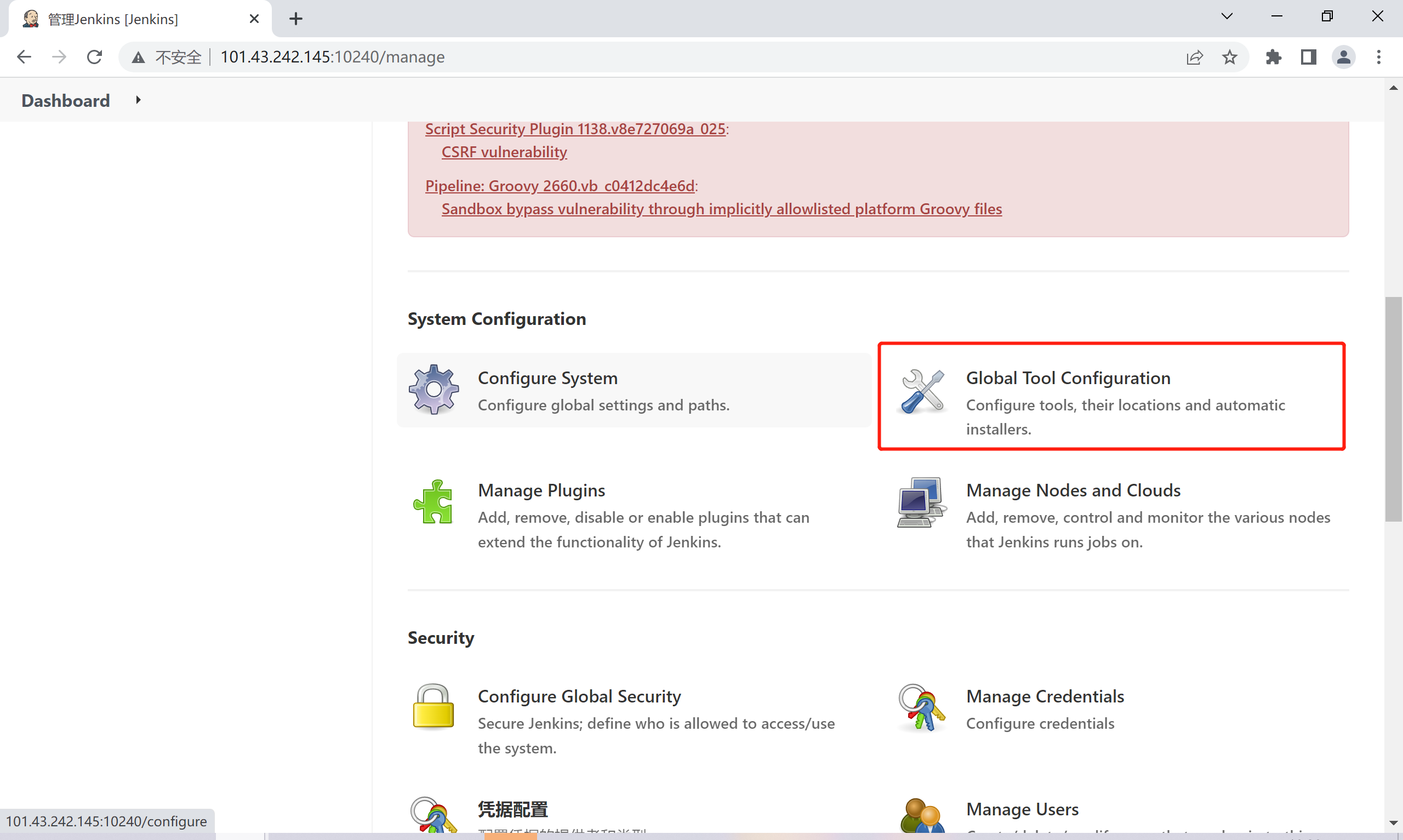Click the 'System Configuration' section heading

point(497,319)
